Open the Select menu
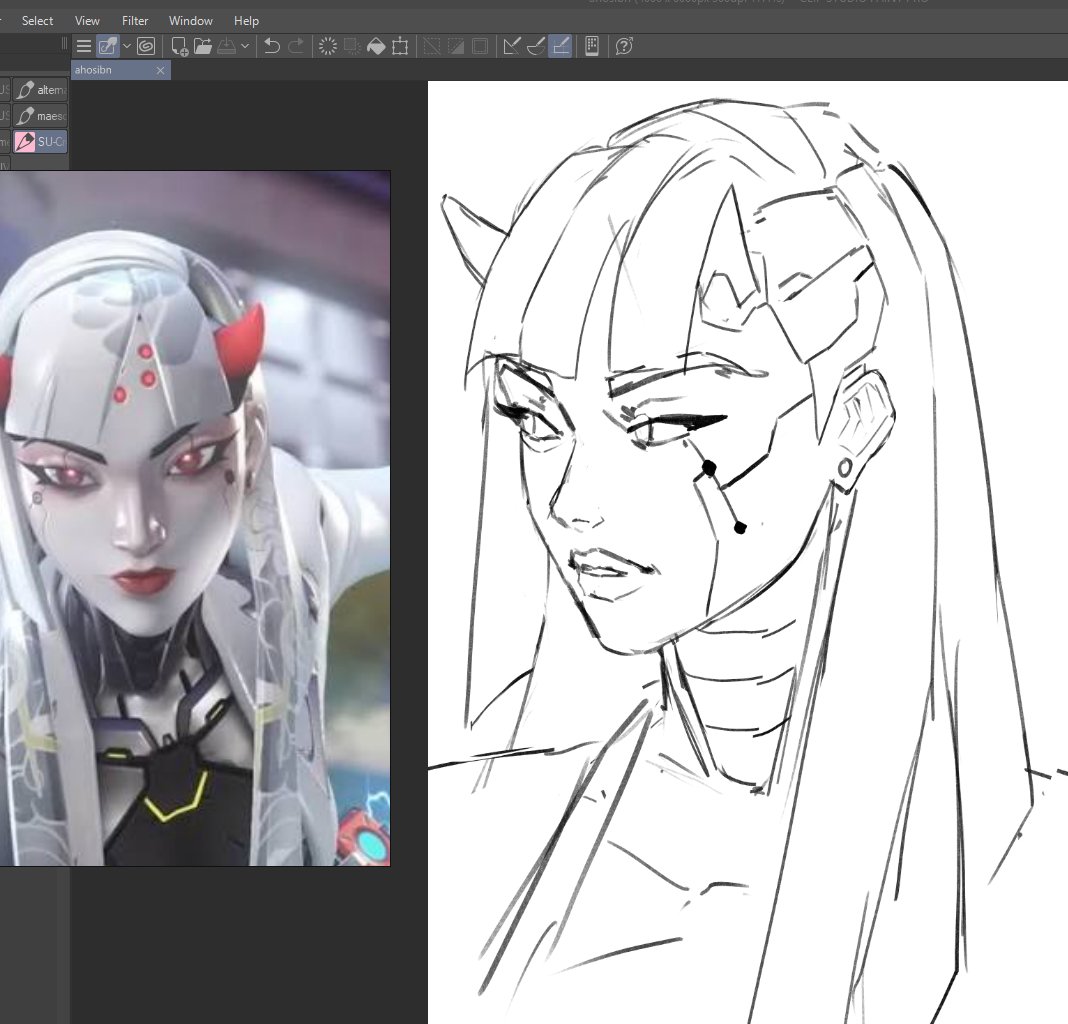The height and width of the screenshot is (1024, 1068). (x=37, y=21)
